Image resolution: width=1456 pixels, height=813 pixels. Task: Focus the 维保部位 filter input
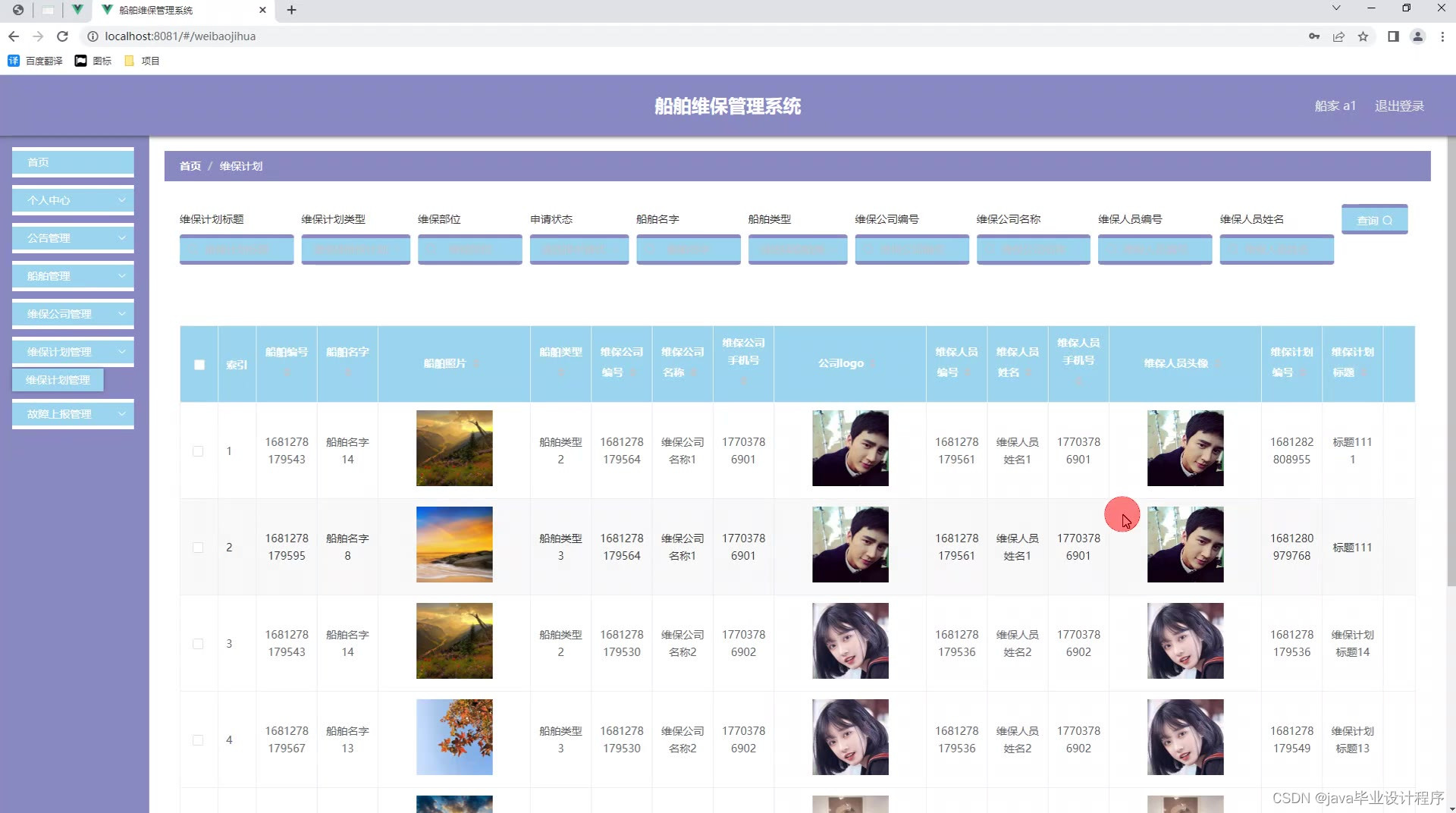[469, 250]
